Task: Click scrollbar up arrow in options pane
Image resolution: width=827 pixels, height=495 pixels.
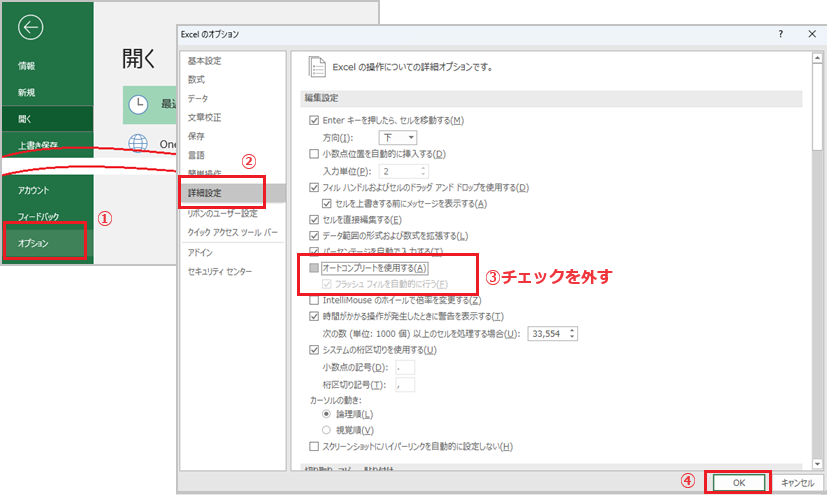Action: pyautogui.click(x=817, y=57)
